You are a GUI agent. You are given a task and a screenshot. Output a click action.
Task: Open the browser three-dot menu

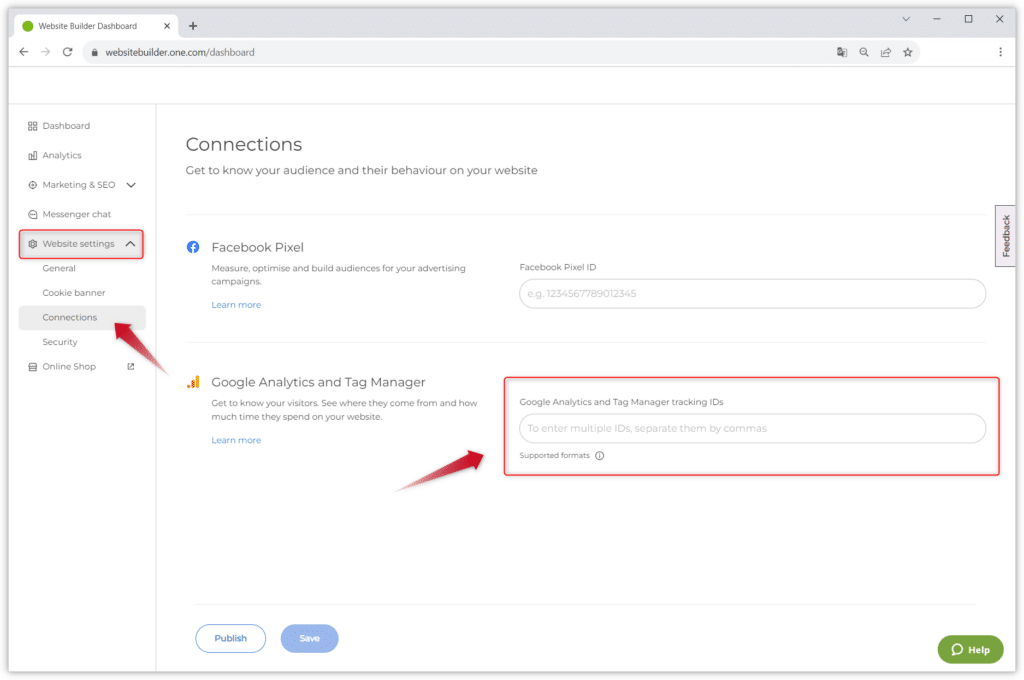pyautogui.click(x=1000, y=52)
